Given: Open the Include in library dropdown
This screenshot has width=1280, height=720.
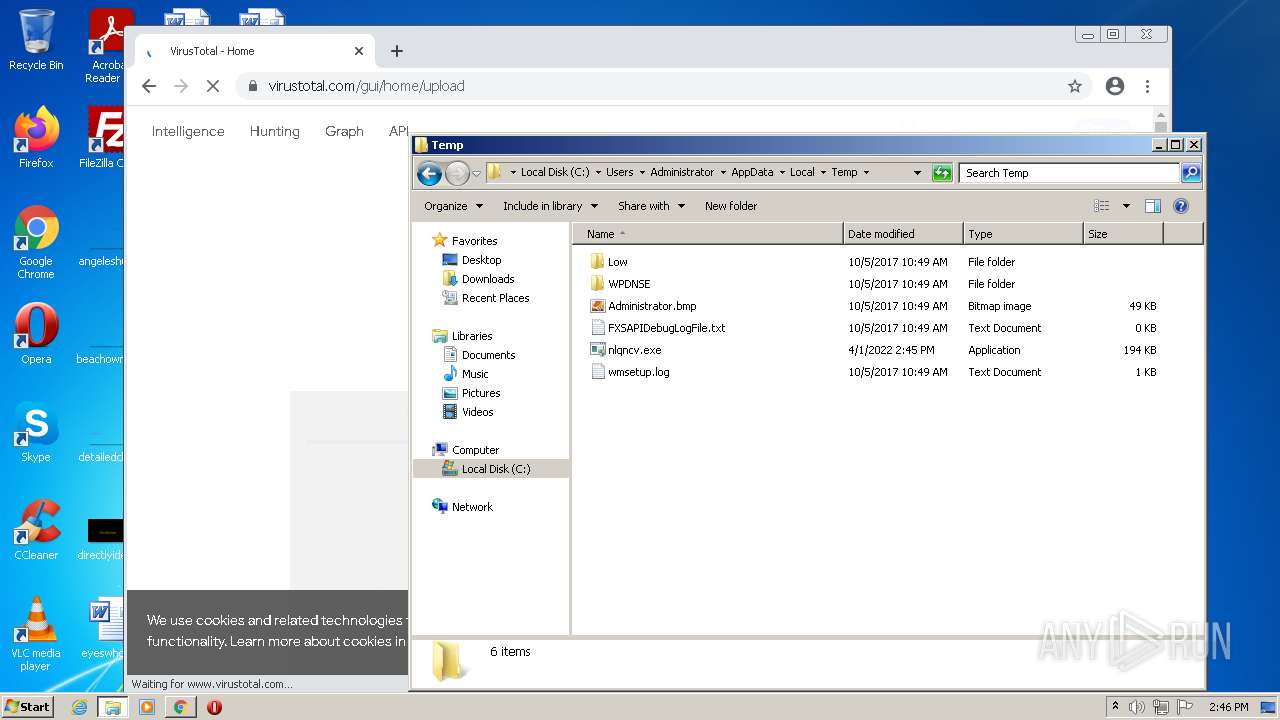Looking at the screenshot, I should point(550,206).
